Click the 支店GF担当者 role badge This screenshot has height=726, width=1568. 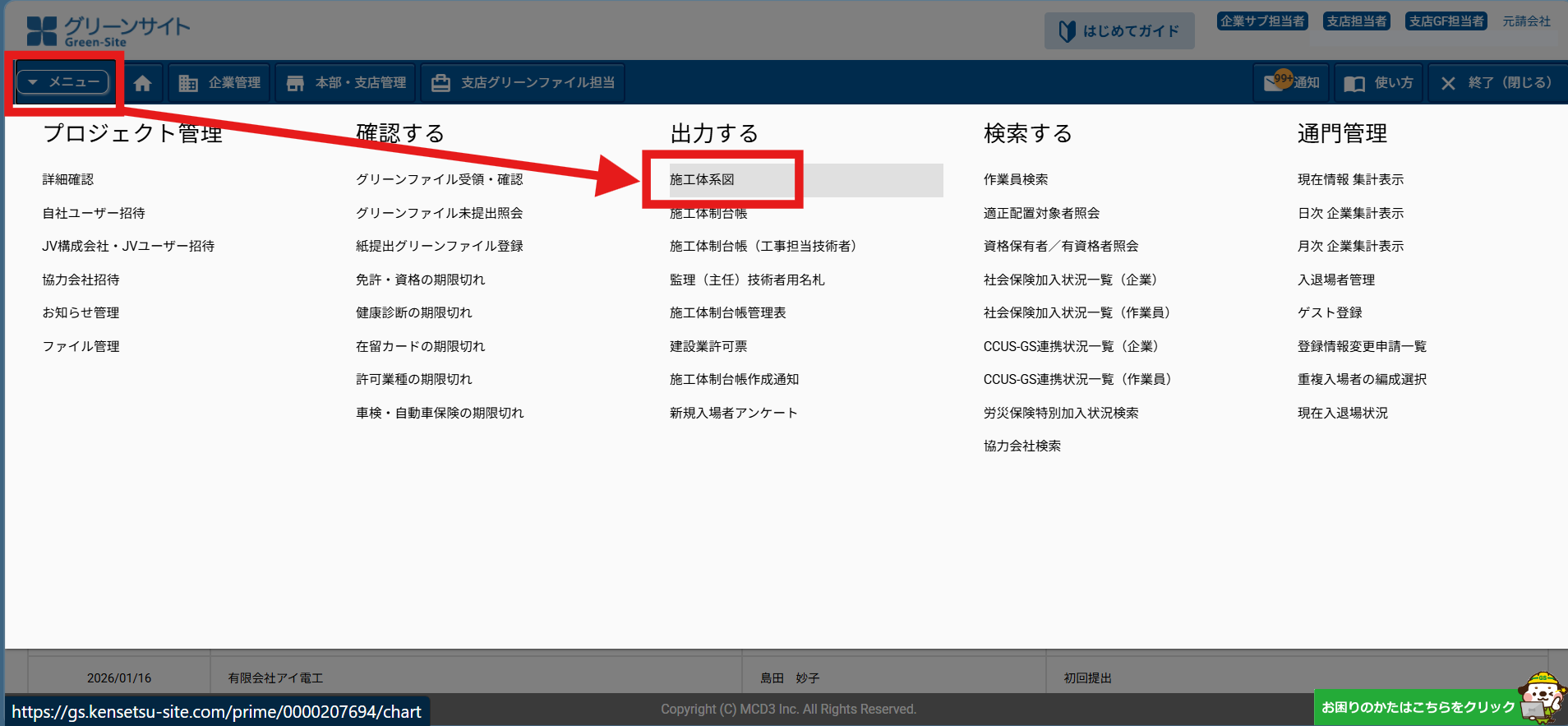pyautogui.click(x=1446, y=21)
